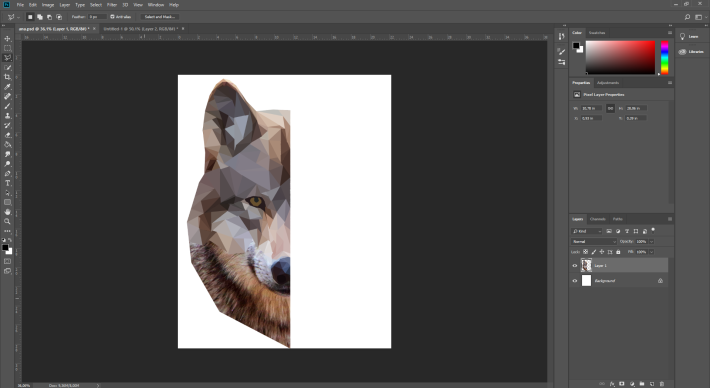The height and width of the screenshot is (388, 710).
Task: Click the lock all layer icon
Action: click(618, 252)
